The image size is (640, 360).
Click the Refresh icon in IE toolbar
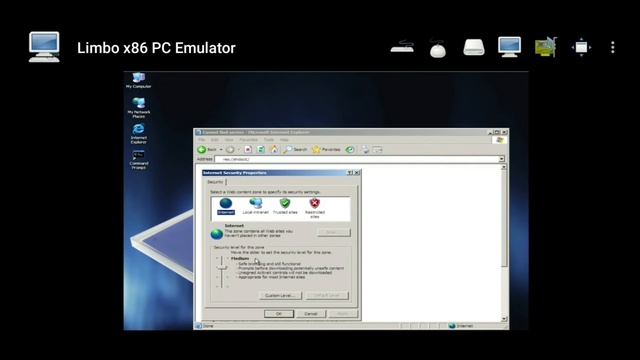[x=261, y=149]
